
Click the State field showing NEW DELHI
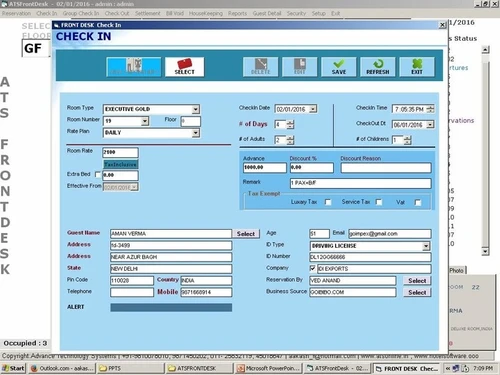171,269
